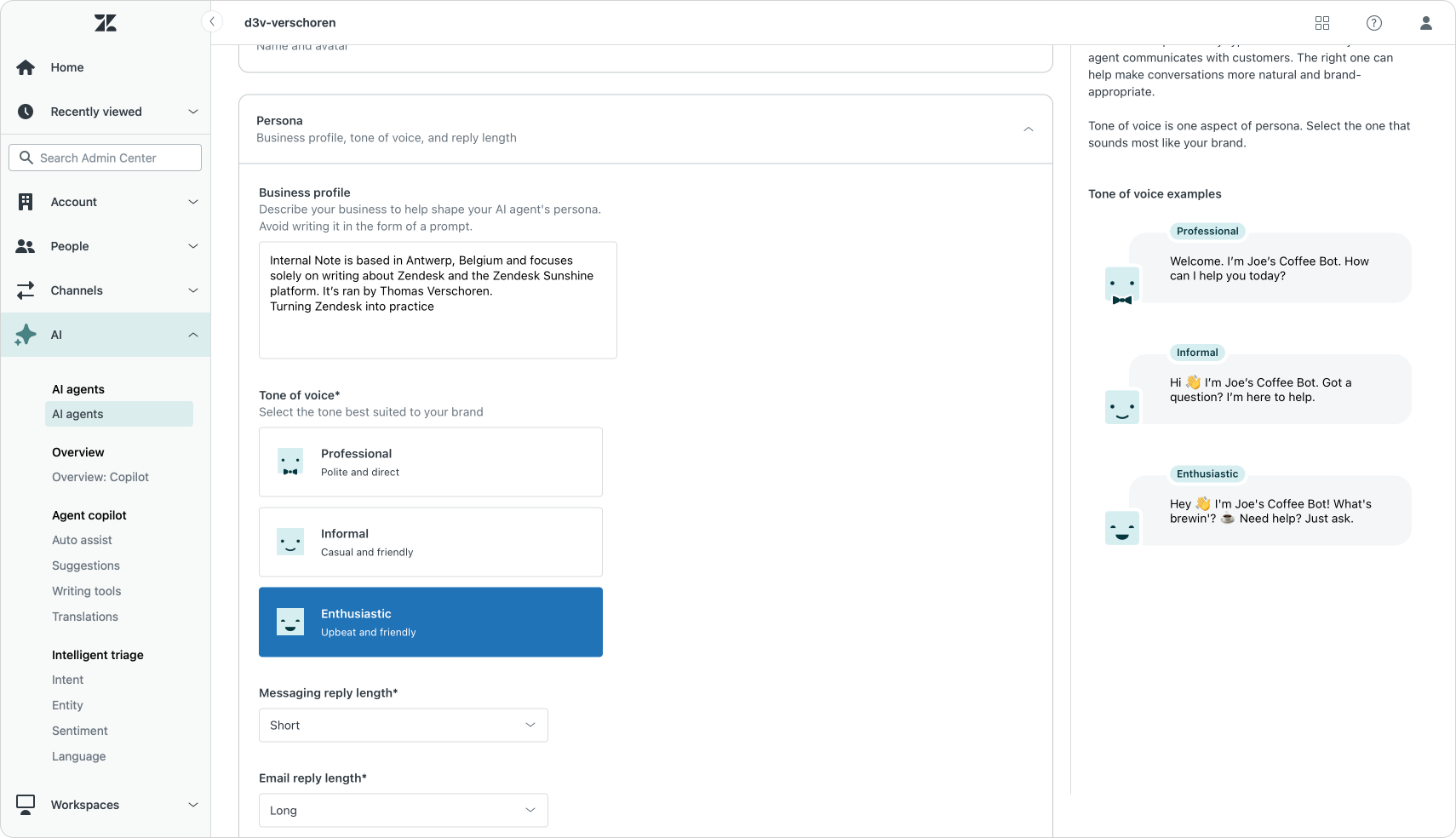Click the Enthusiastic example chat bubble

click(1270, 510)
